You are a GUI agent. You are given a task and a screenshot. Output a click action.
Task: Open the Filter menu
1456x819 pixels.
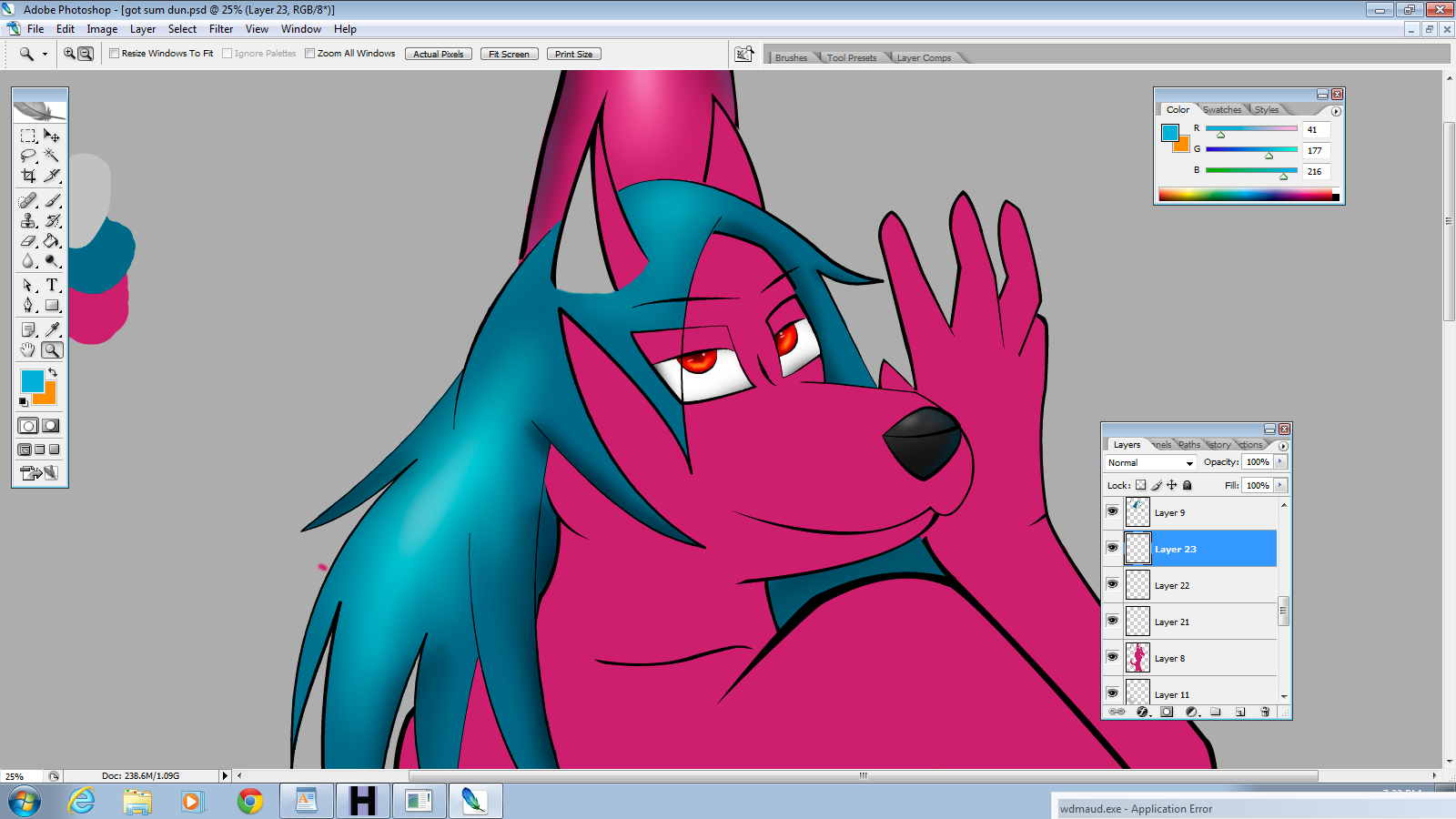tap(221, 29)
